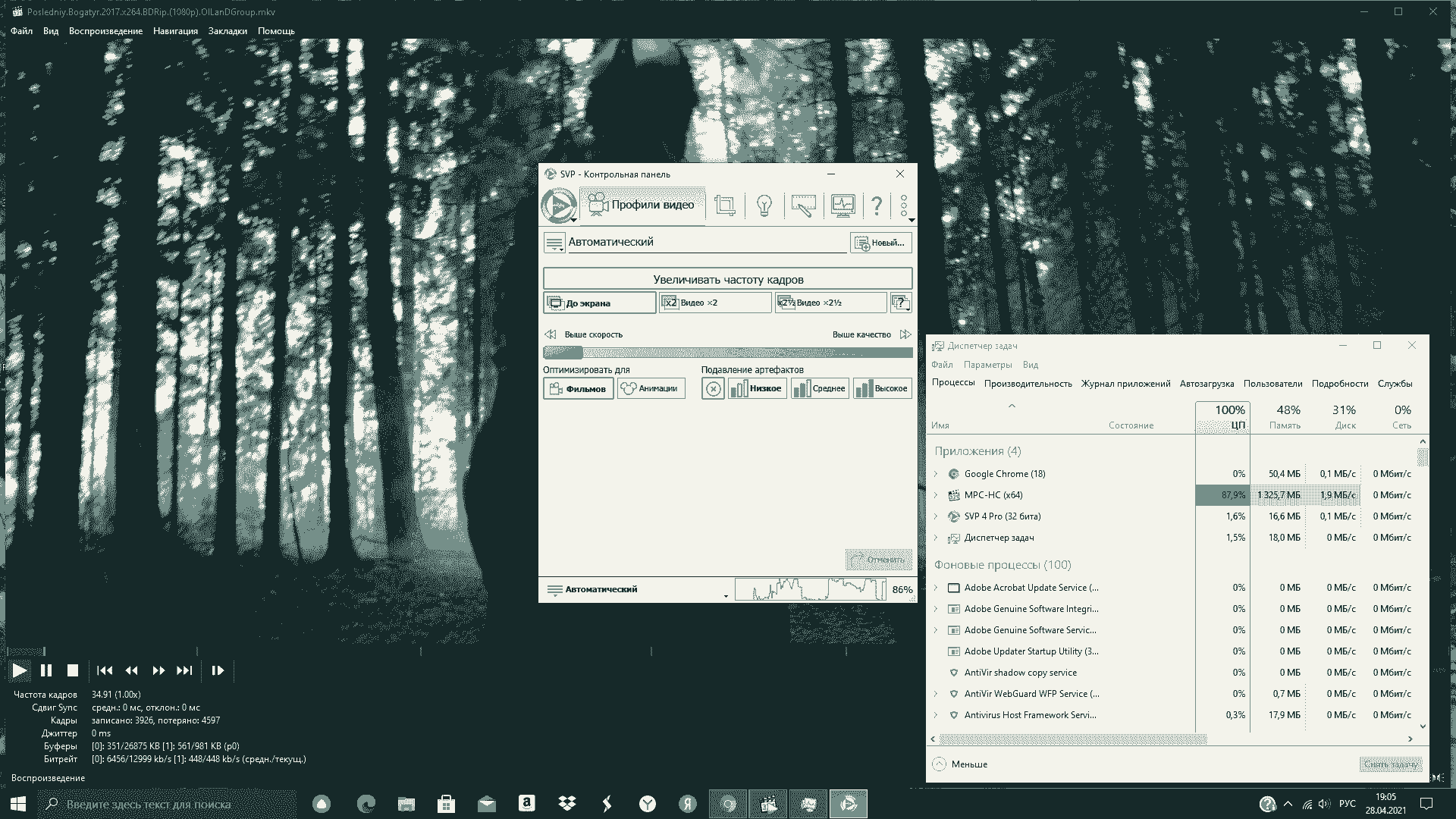Screen dimensions: 1456x819
Task: Click the crop frame icon in SVP toolbar
Action: (725, 205)
